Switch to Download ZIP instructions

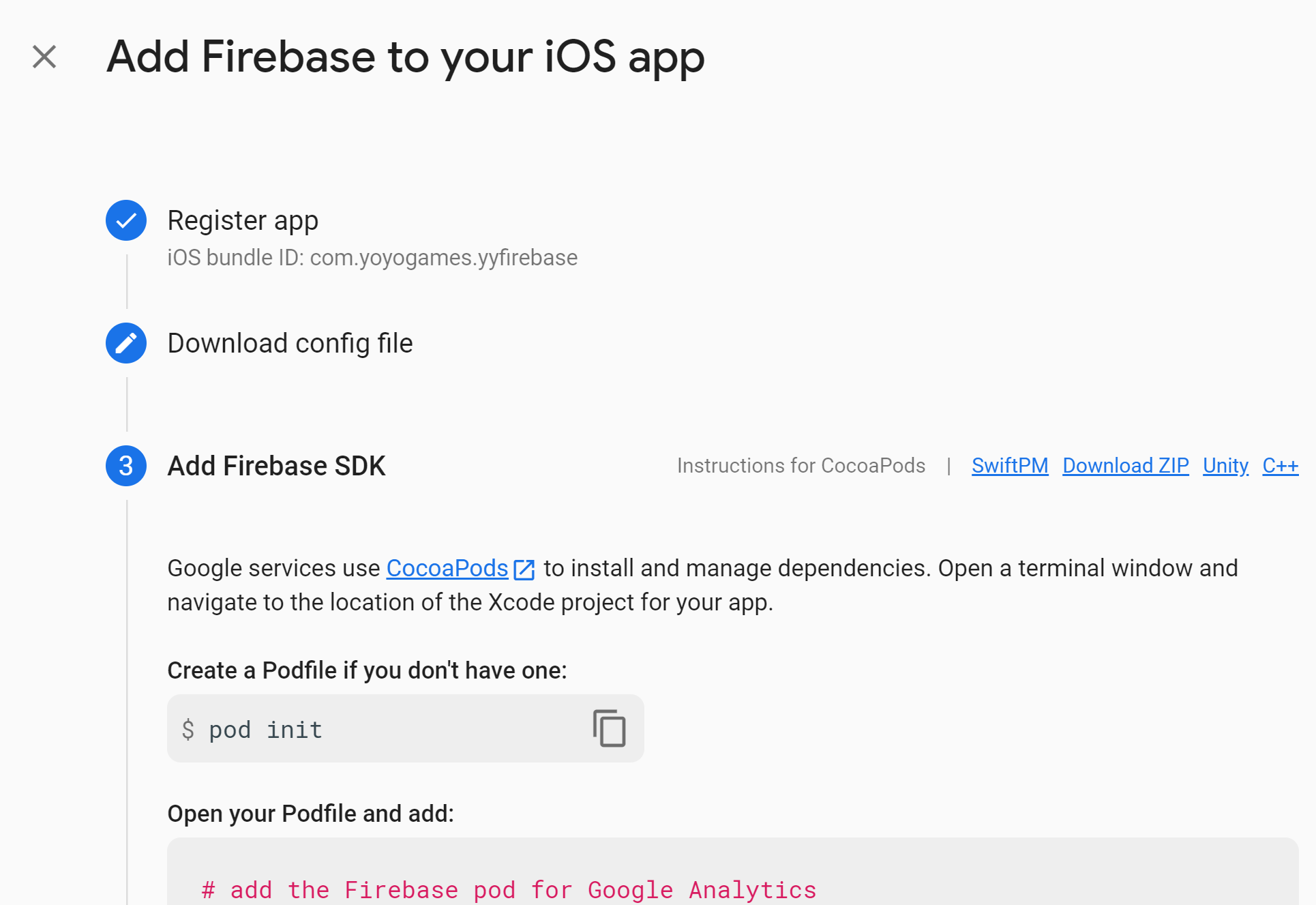pos(1126,466)
